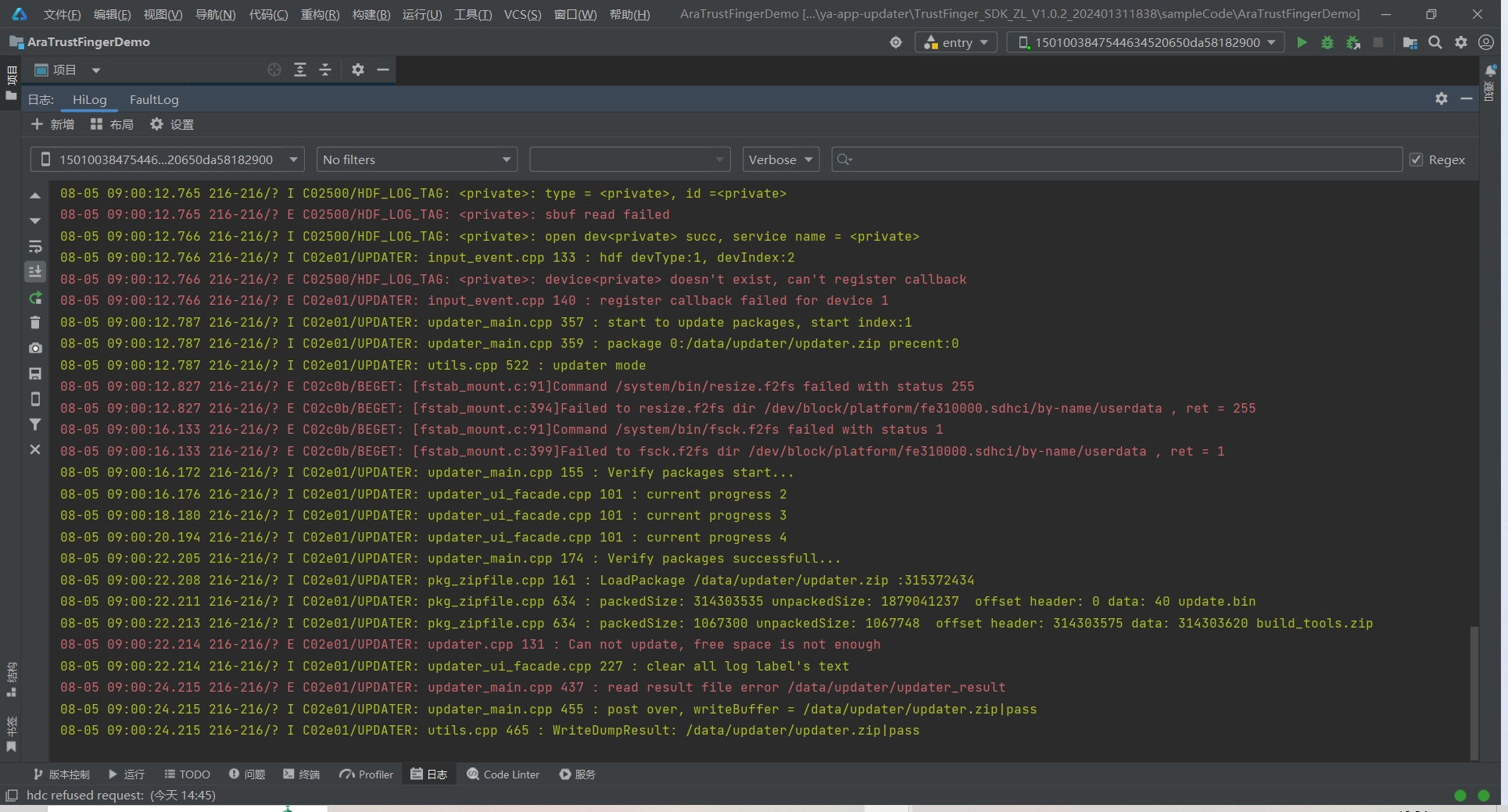Click the target locate icon next to entry
The height and width of the screenshot is (812, 1508).
[896, 42]
